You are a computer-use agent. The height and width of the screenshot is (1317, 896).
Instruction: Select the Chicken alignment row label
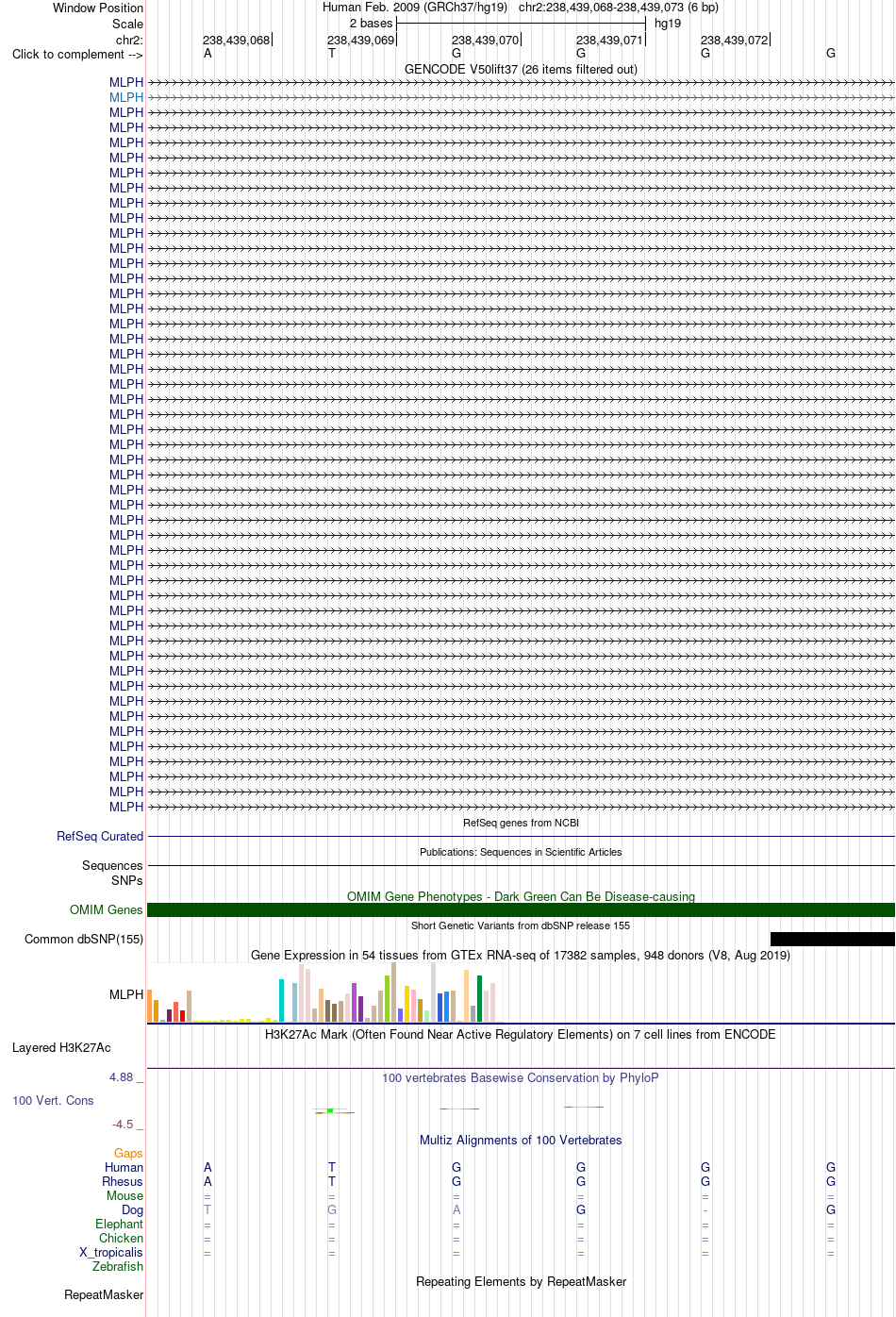121,1238
